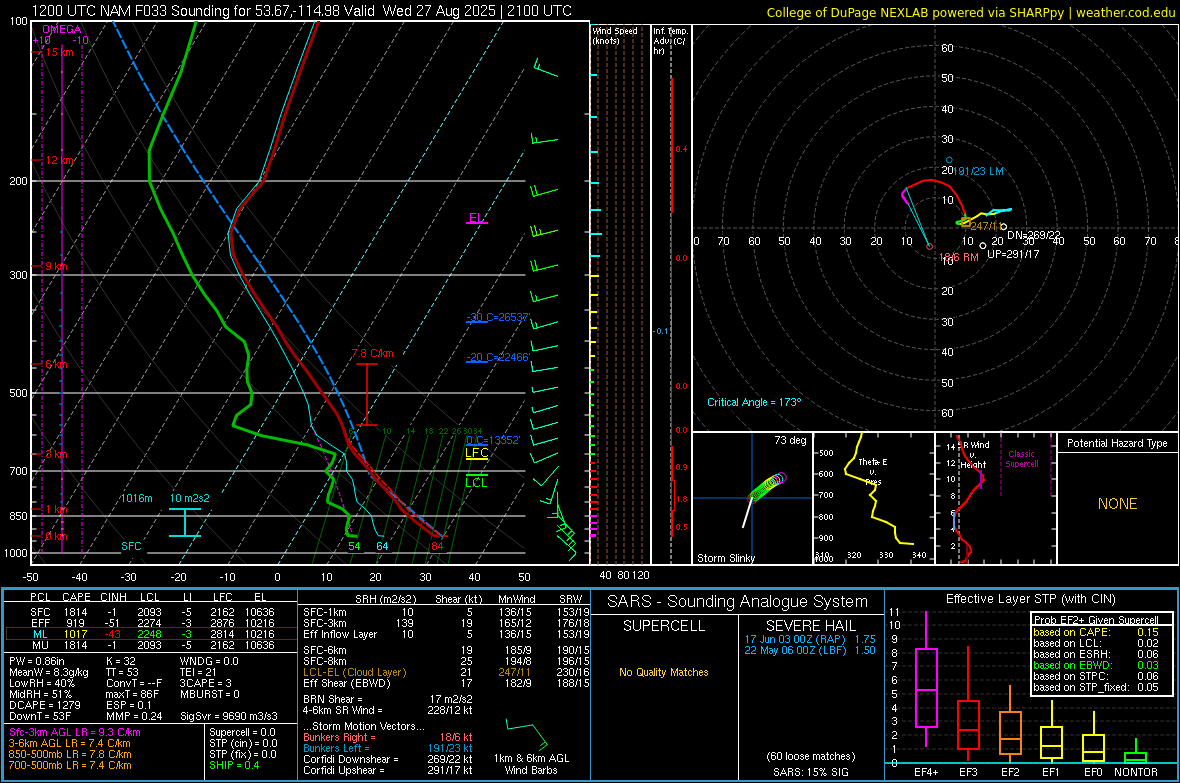Image resolution: width=1180 pixels, height=783 pixels.
Task: Select the 191/23 LM hodograph label
Action: pyautogui.click(x=979, y=171)
